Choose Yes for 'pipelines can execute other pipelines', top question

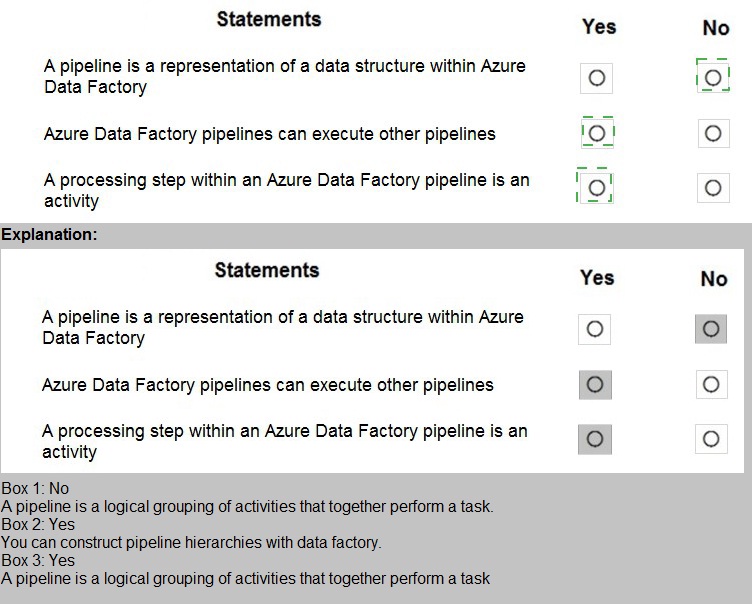597,133
